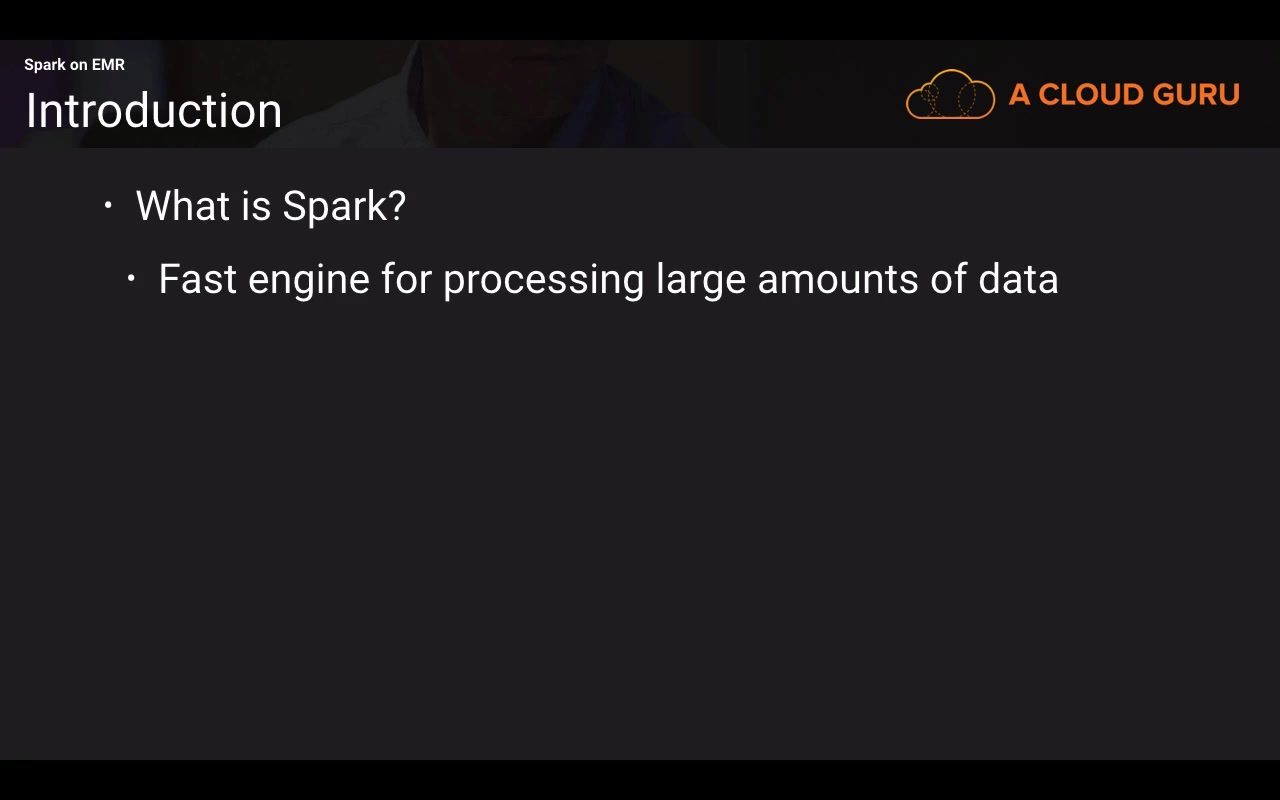The image size is (1280, 800).
Task: Click the word "data" ending the sub-bullet
Action: [1018, 279]
